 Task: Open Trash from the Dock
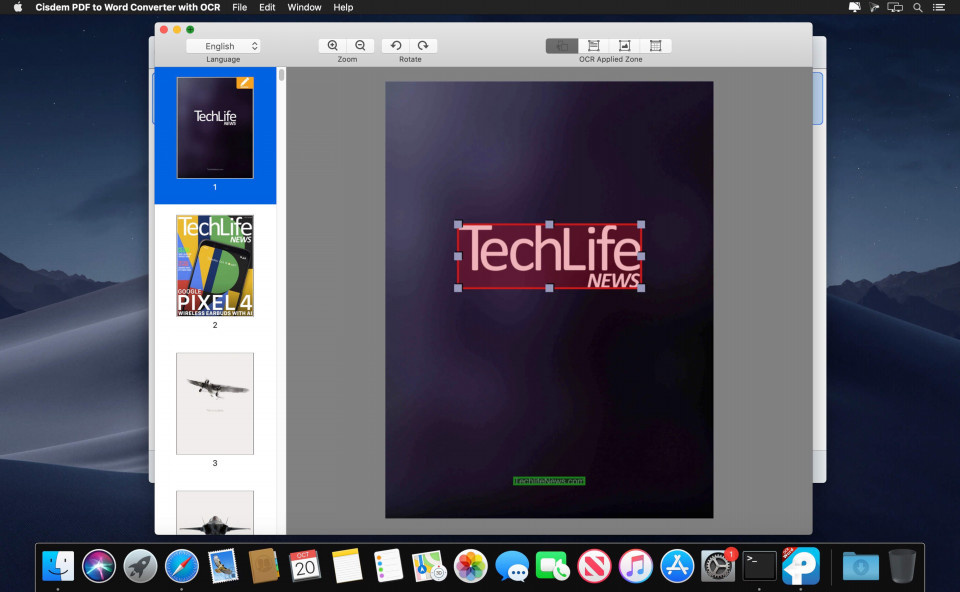tap(902, 566)
